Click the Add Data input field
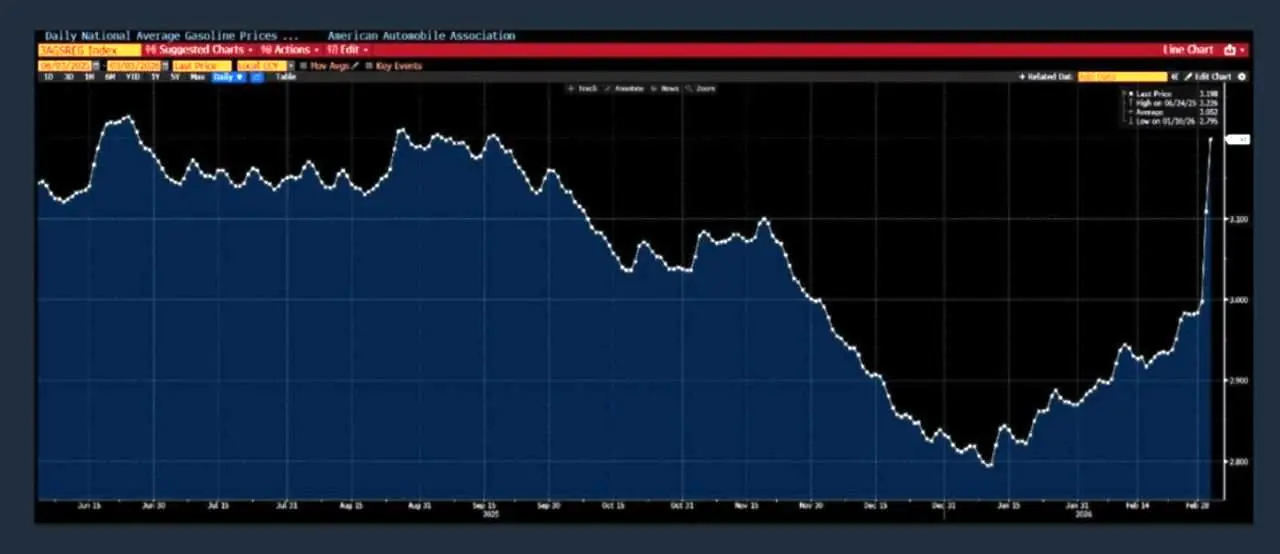The image size is (1280, 554). (x=1121, y=77)
